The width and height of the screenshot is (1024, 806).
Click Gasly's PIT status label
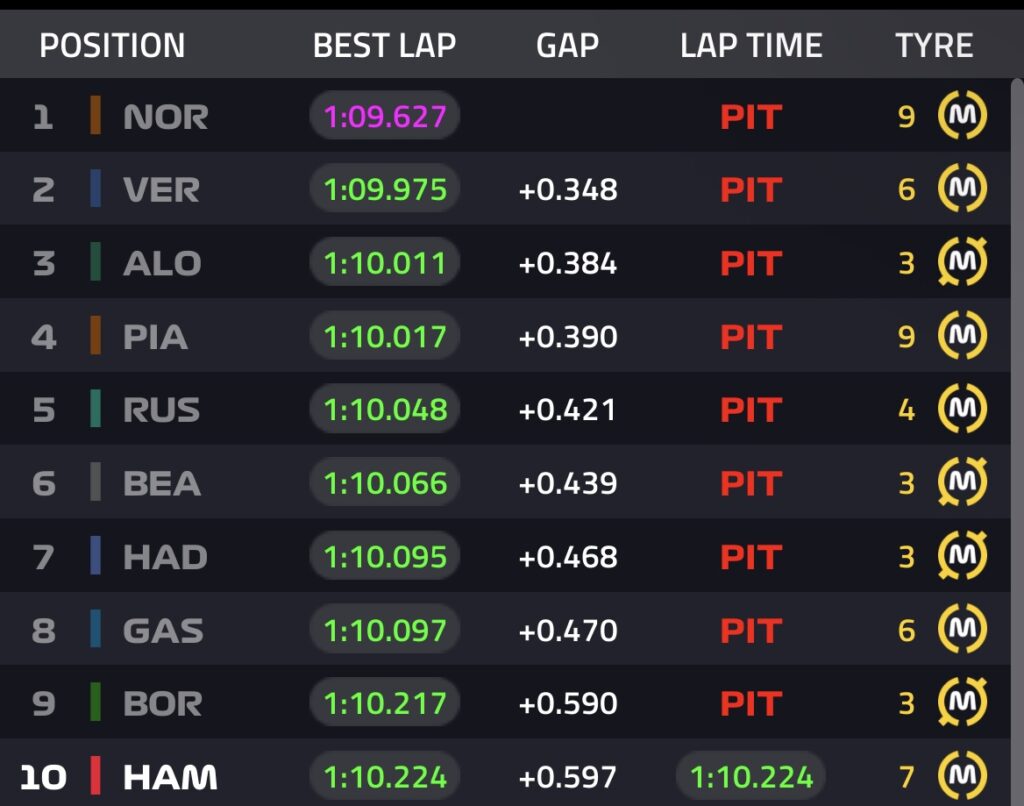coord(750,630)
